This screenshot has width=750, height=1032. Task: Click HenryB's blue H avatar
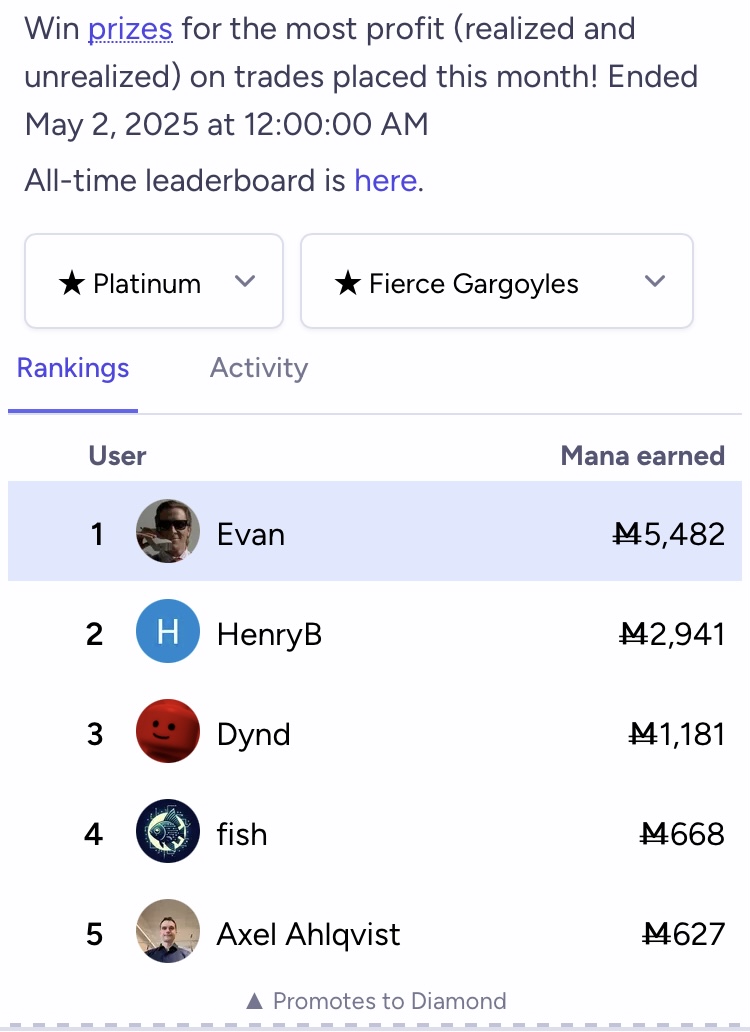coord(168,631)
